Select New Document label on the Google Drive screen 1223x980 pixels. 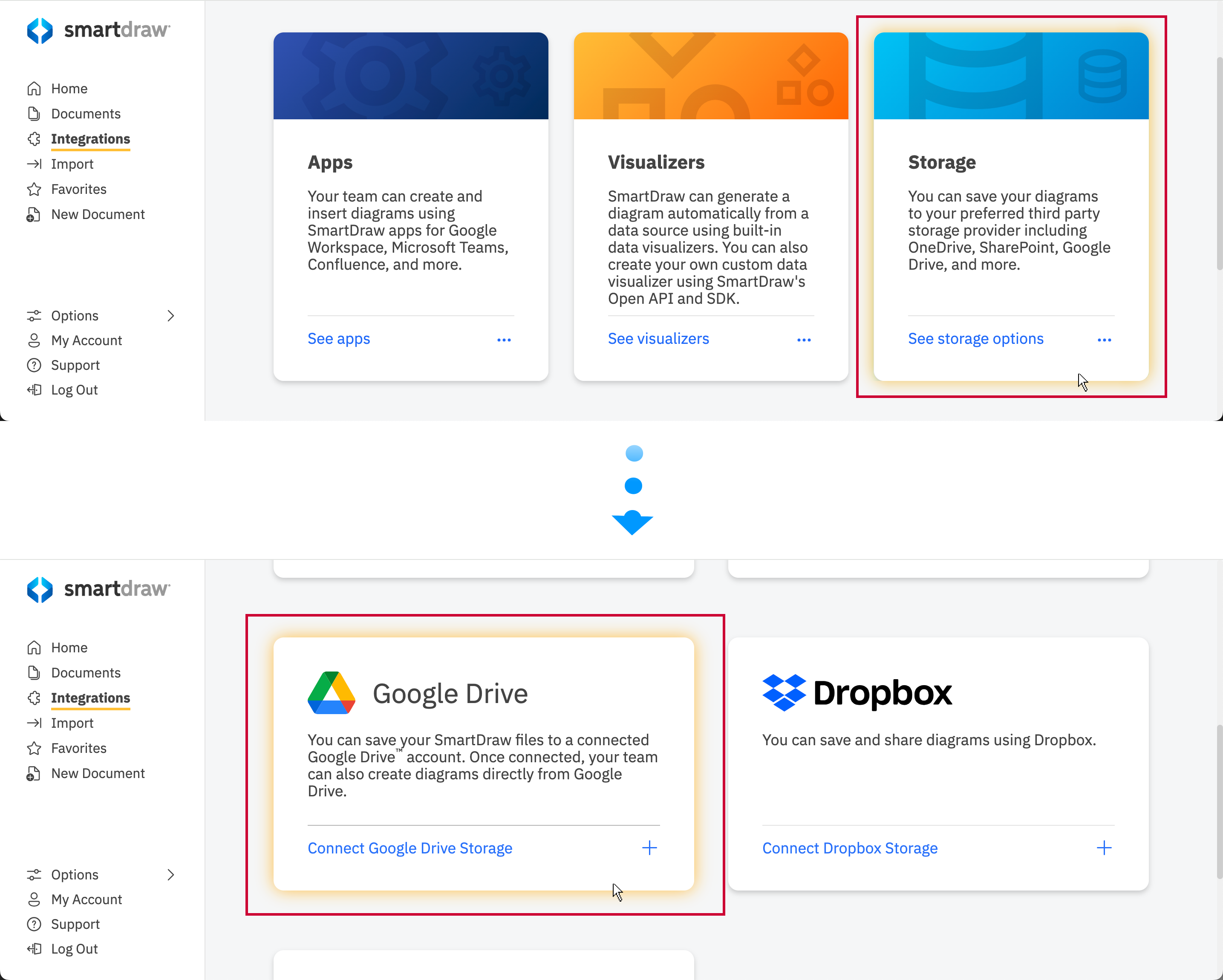(x=98, y=774)
